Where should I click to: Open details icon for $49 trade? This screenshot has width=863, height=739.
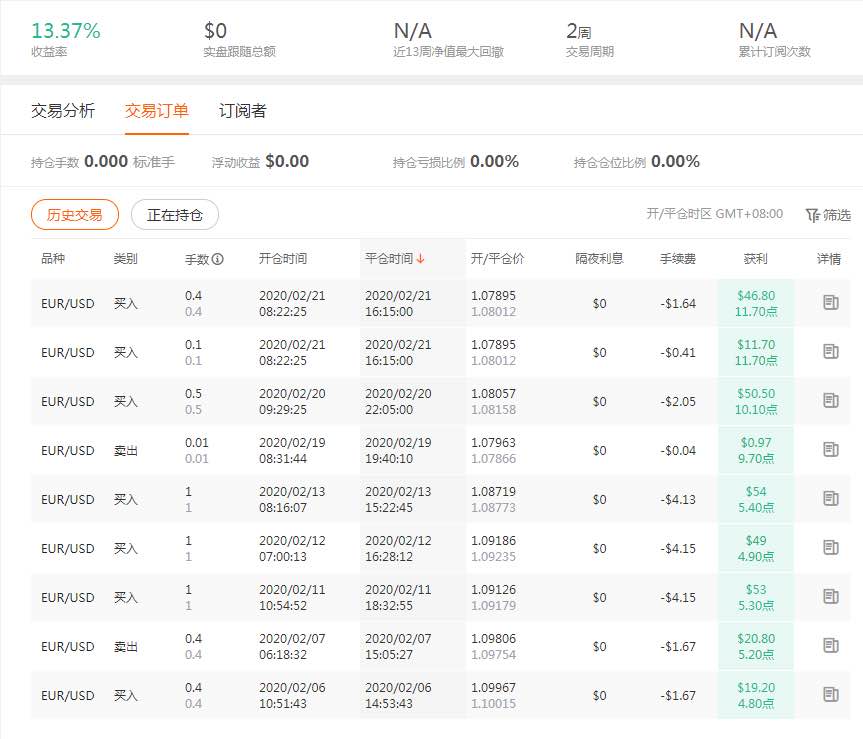(831, 547)
